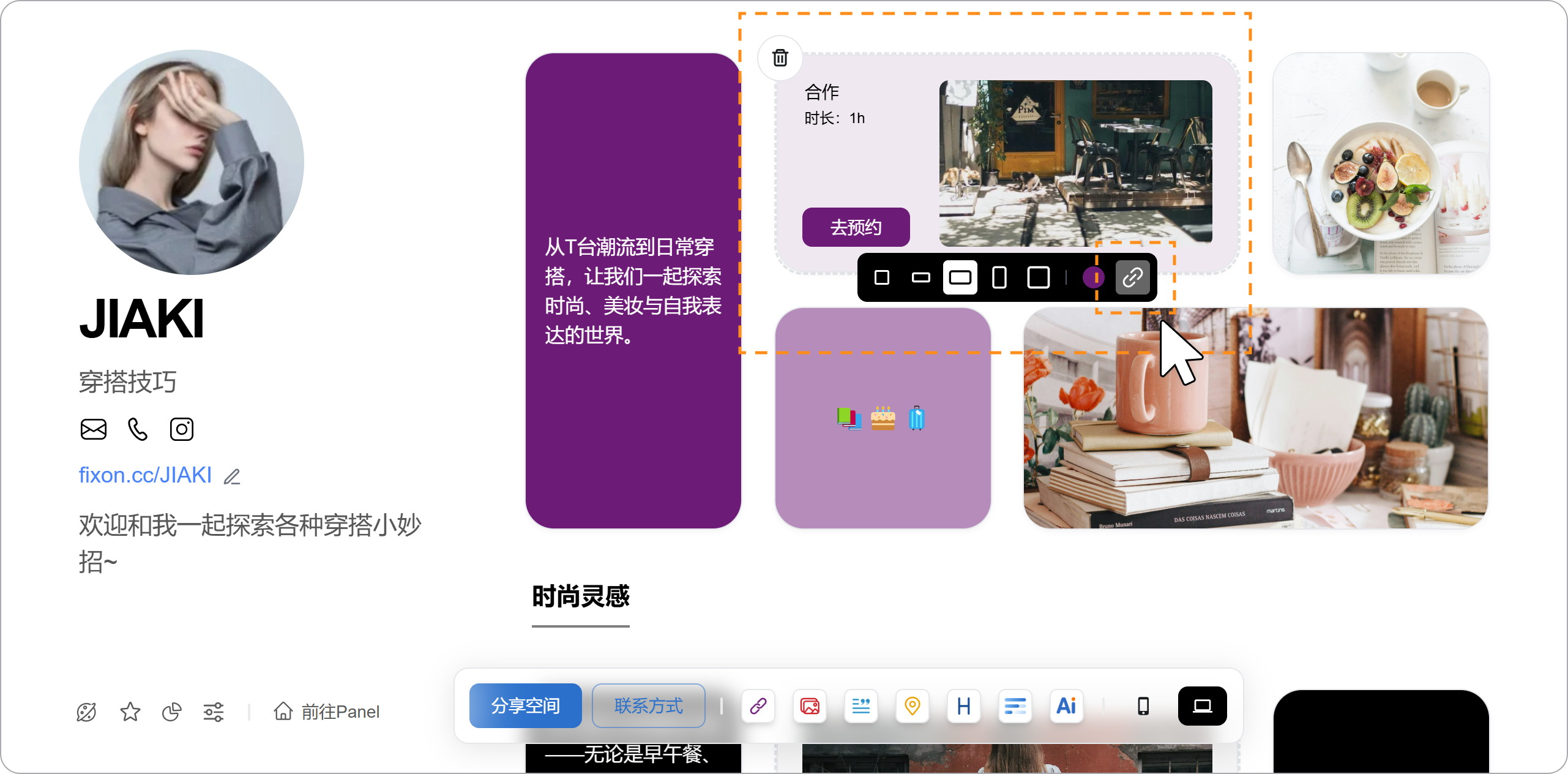The image size is (1568, 774).
Task: Open the sliders settings icon
Action: [214, 712]
